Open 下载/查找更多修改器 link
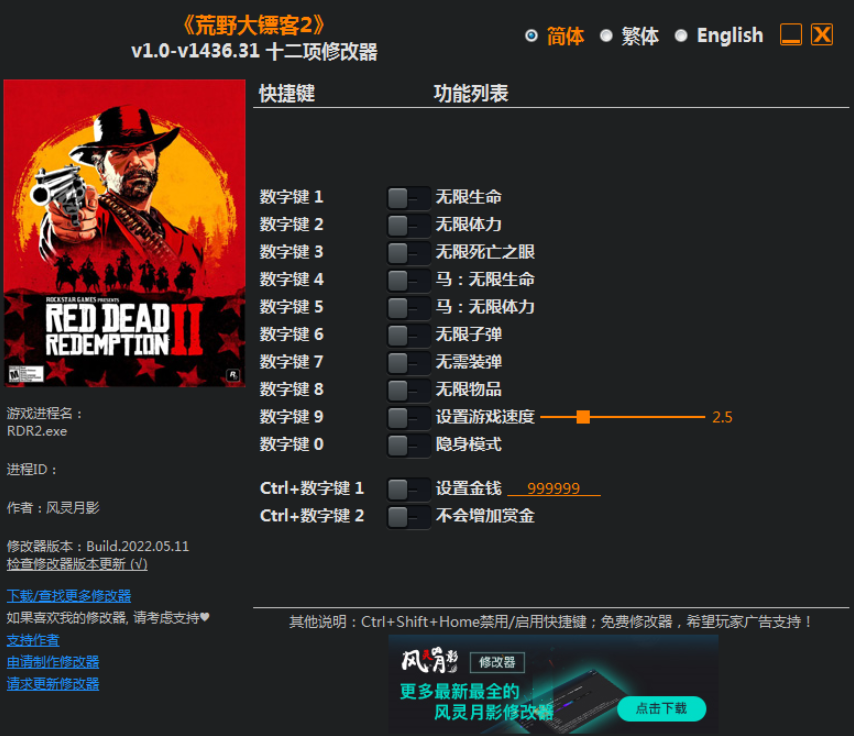Image resolution: width=854 pixels, height=736 pixels. pyautogui.click(x=69, y=595)
